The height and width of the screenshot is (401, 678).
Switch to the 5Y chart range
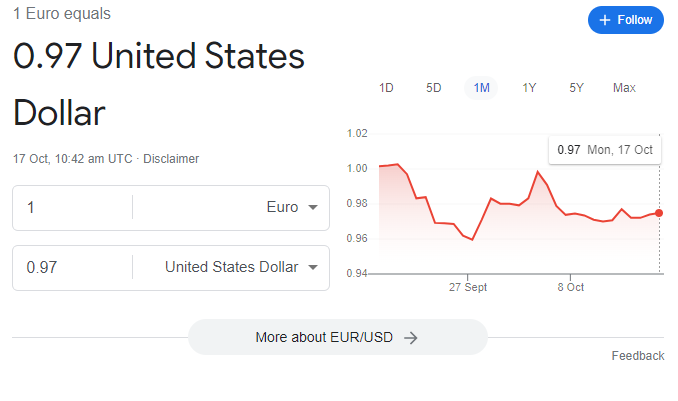point(577,88)
